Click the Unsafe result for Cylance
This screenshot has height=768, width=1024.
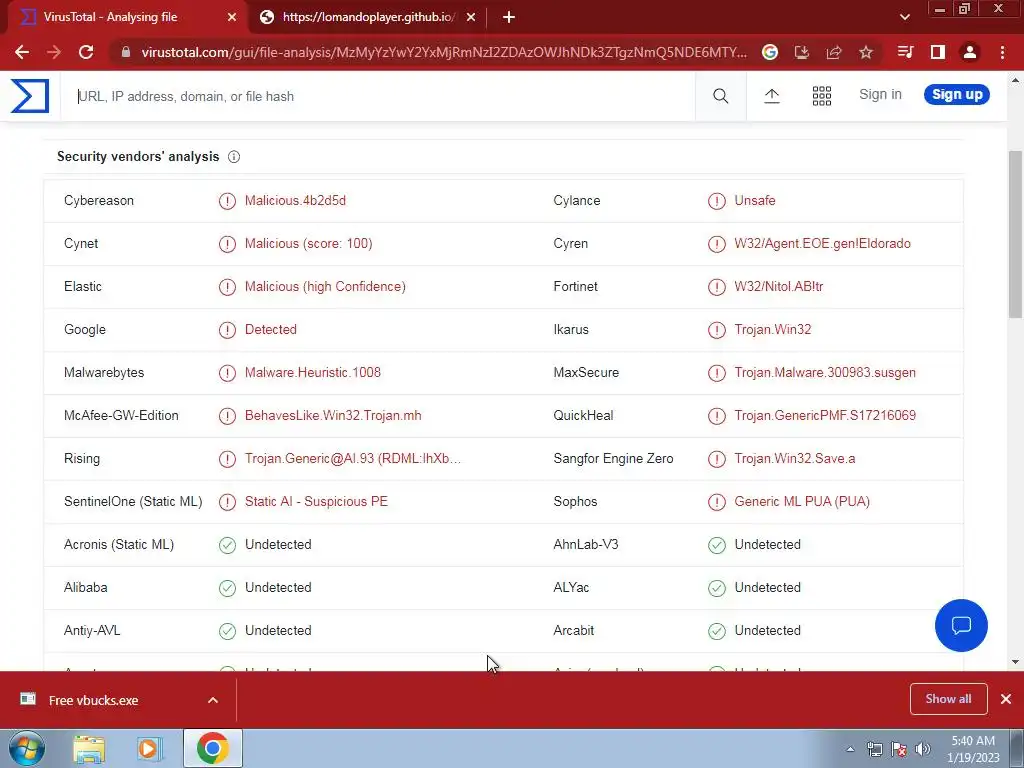pos(755,200)
